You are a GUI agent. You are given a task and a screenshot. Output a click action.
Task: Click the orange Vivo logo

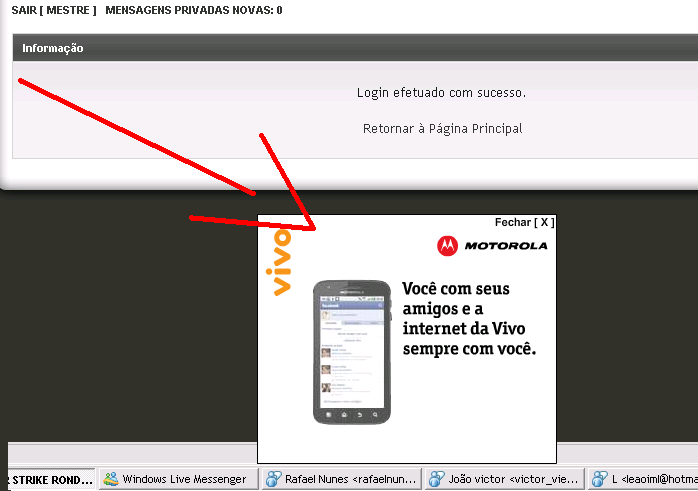click(x=282, y=262)
